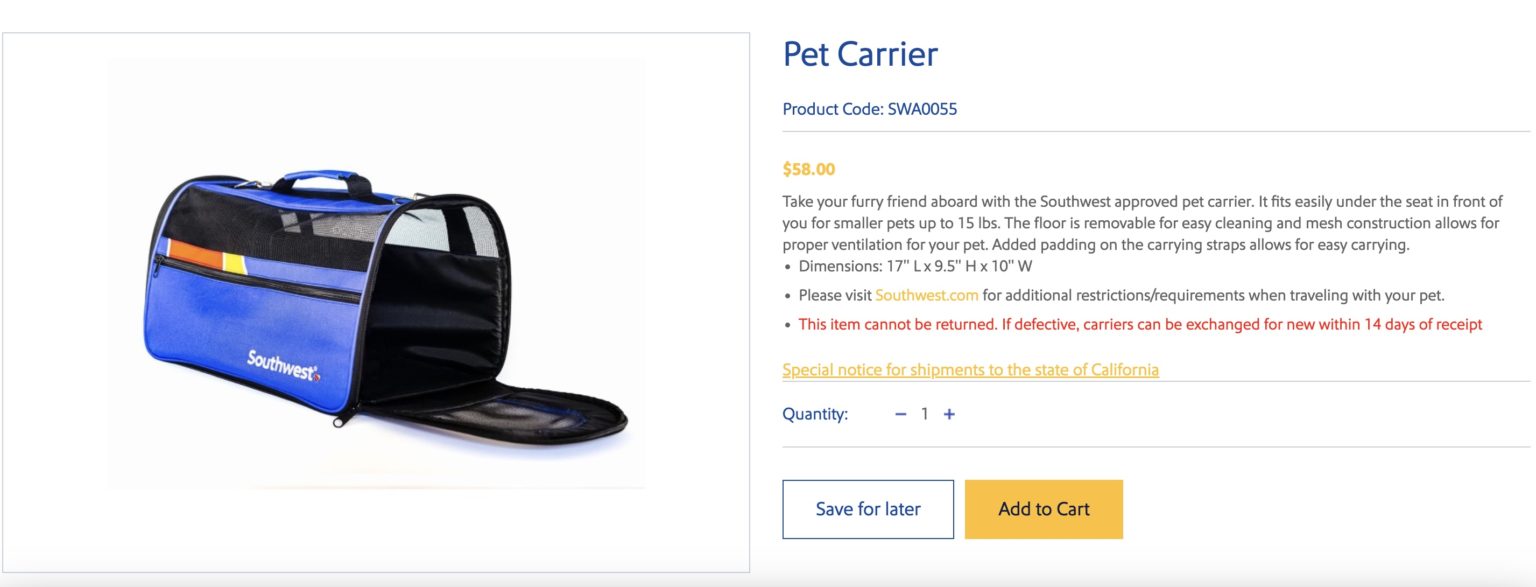Click the Southwest logo on the carrier
1536x587 pixels.
tap(283, 365)
